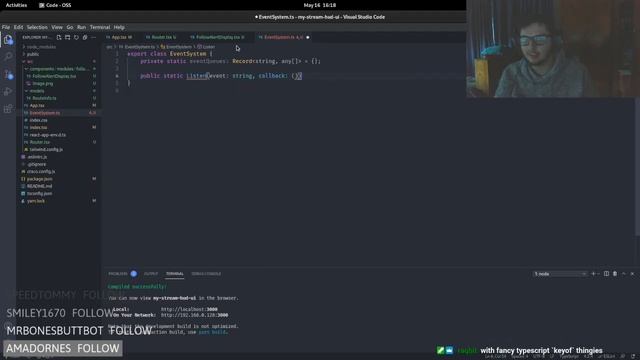This screenshot has width=640, height=360.
Task: Close the bottom terminal panel
Action: [x=632, y=274]
